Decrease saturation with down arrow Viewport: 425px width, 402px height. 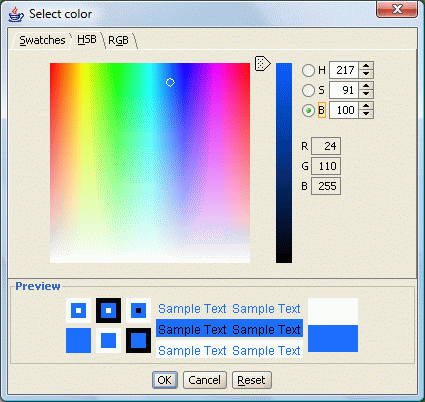pyautogui.click(x=366, y=94)
